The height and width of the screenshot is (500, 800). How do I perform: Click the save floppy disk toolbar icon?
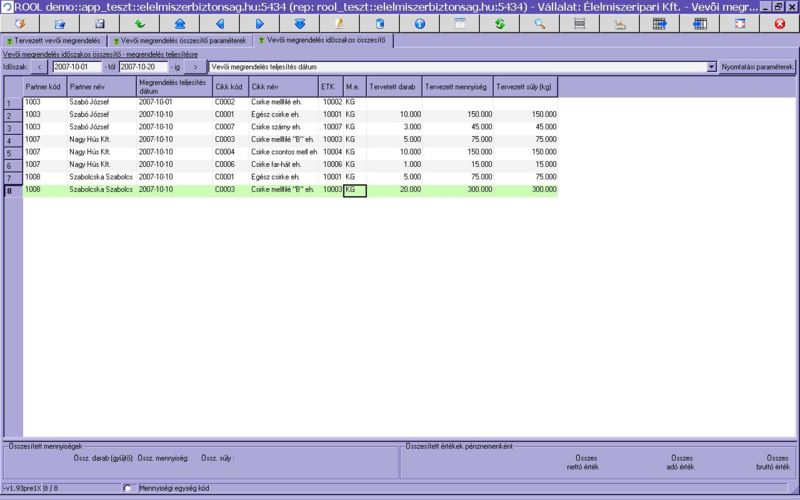click(99, 23)
